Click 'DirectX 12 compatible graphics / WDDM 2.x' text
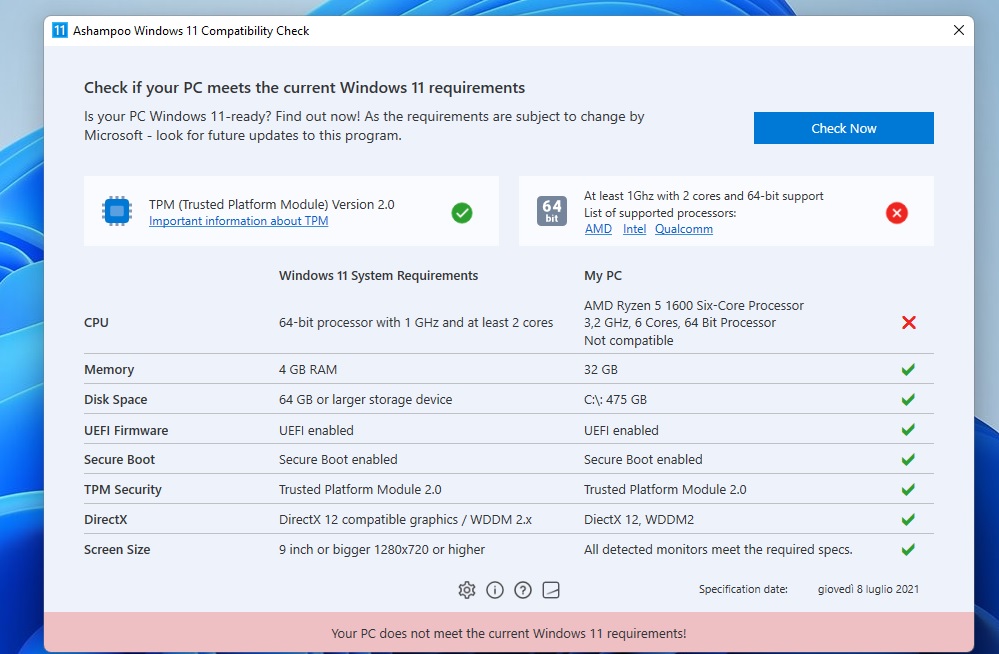 (x=405, y=520)
